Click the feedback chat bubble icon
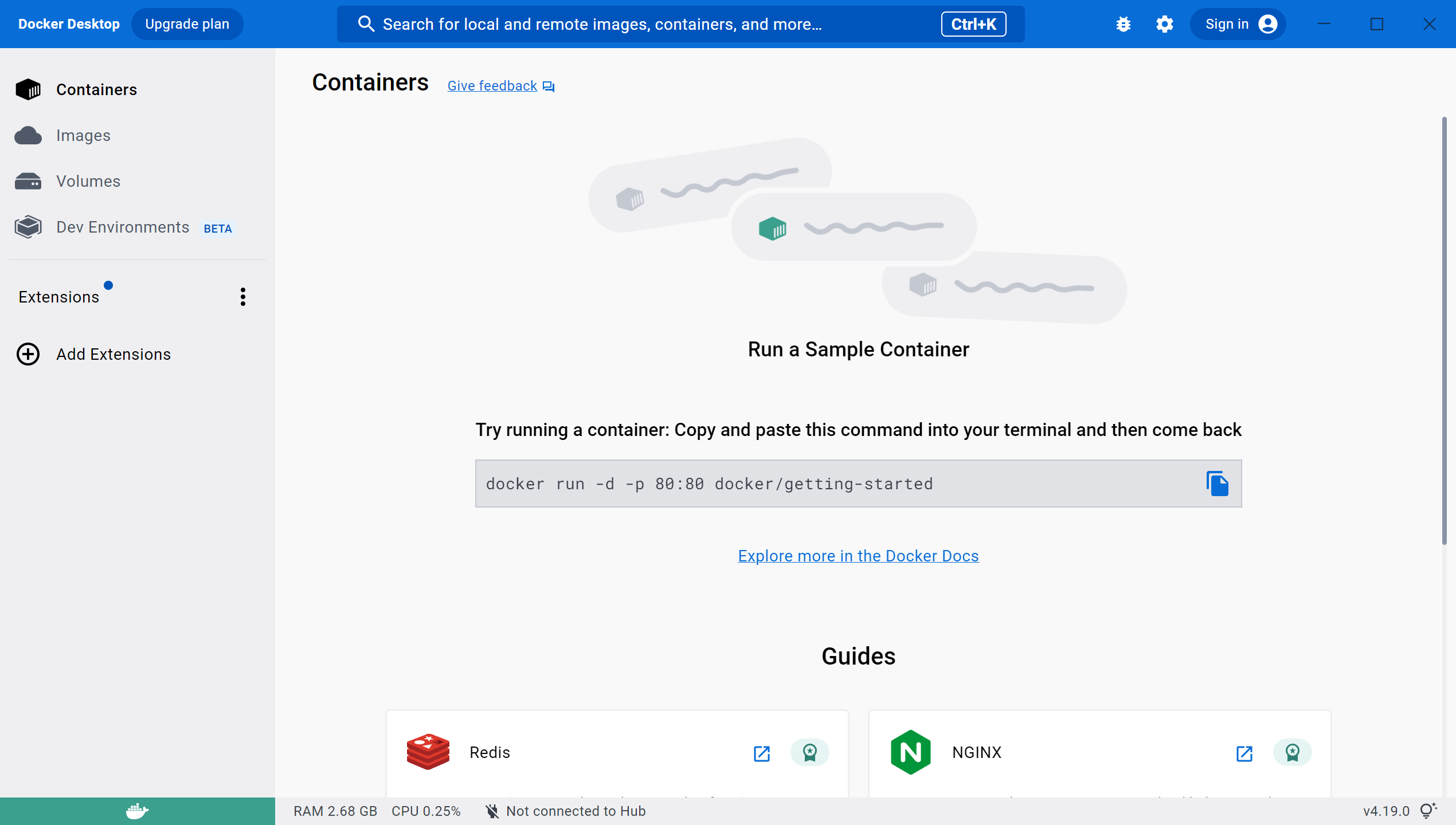 549,87
